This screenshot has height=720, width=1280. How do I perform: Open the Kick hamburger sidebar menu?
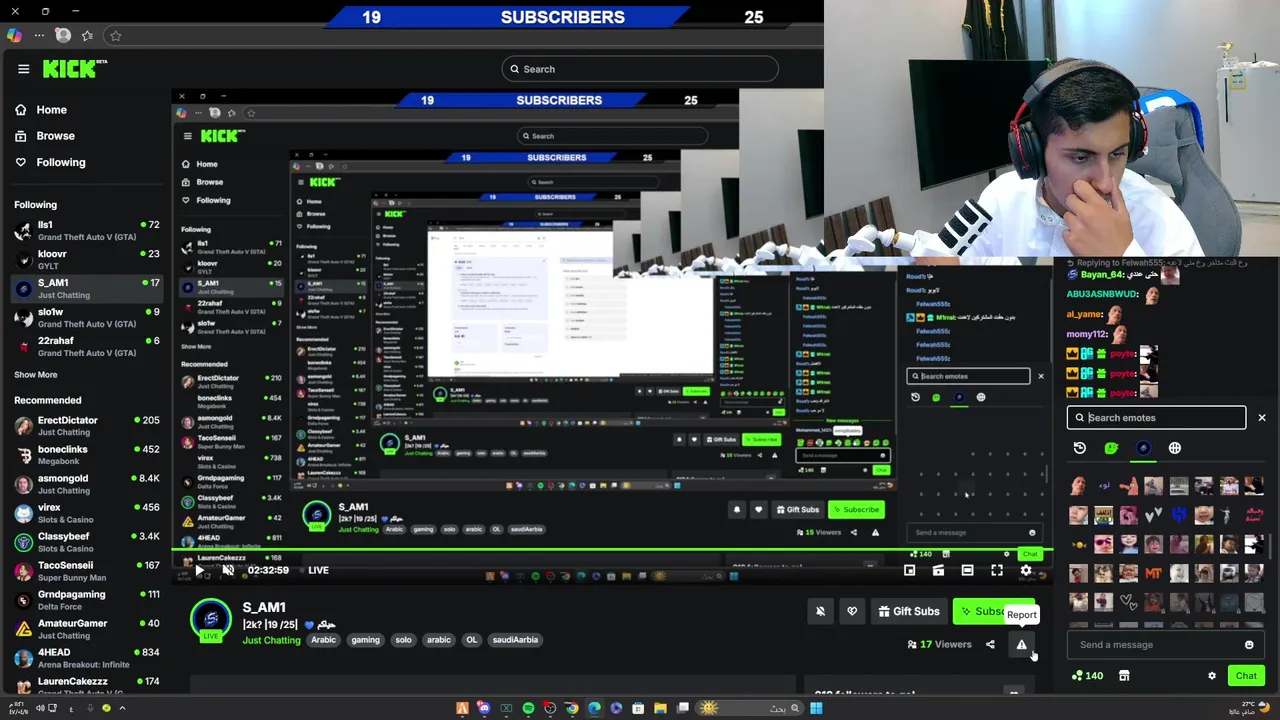click(x=23, y=69)
